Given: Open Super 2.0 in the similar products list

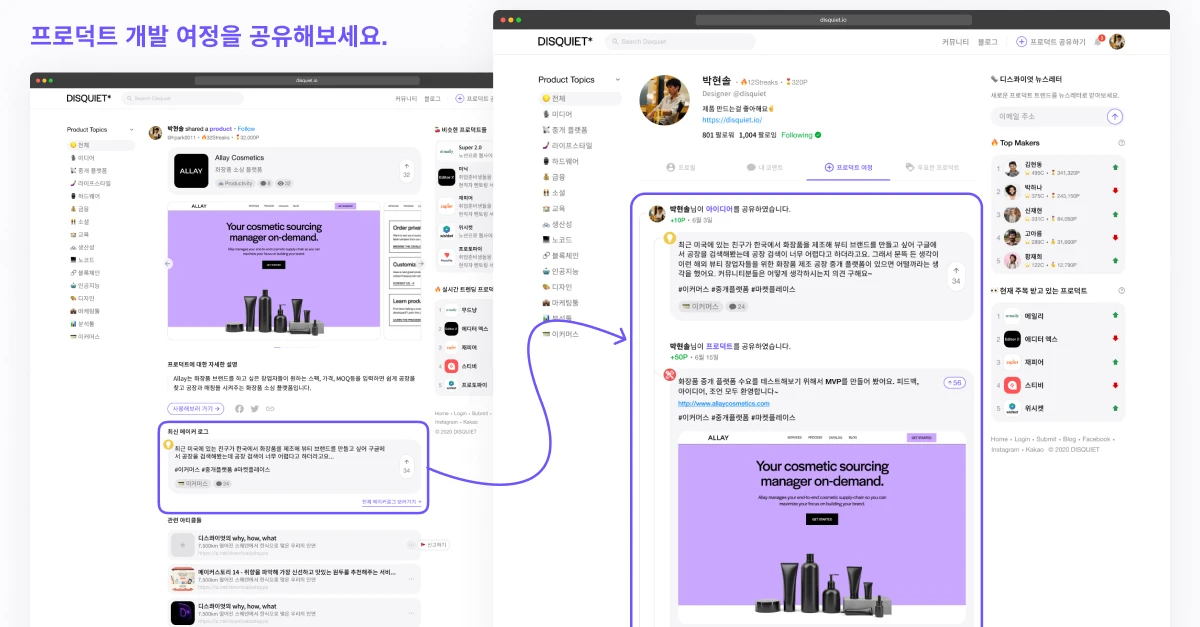Looking at the screenshot, I should click(x=463, y=150).
